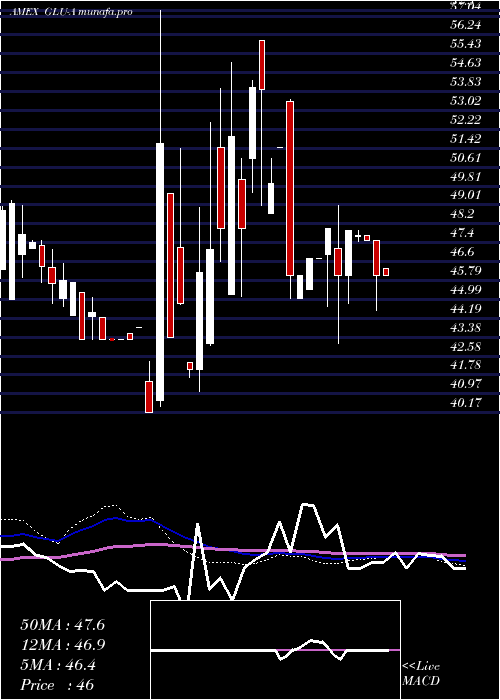This screenshot has width=500, height=700.
Task: Select the Price : 46 reading
Action: [57, 685]
